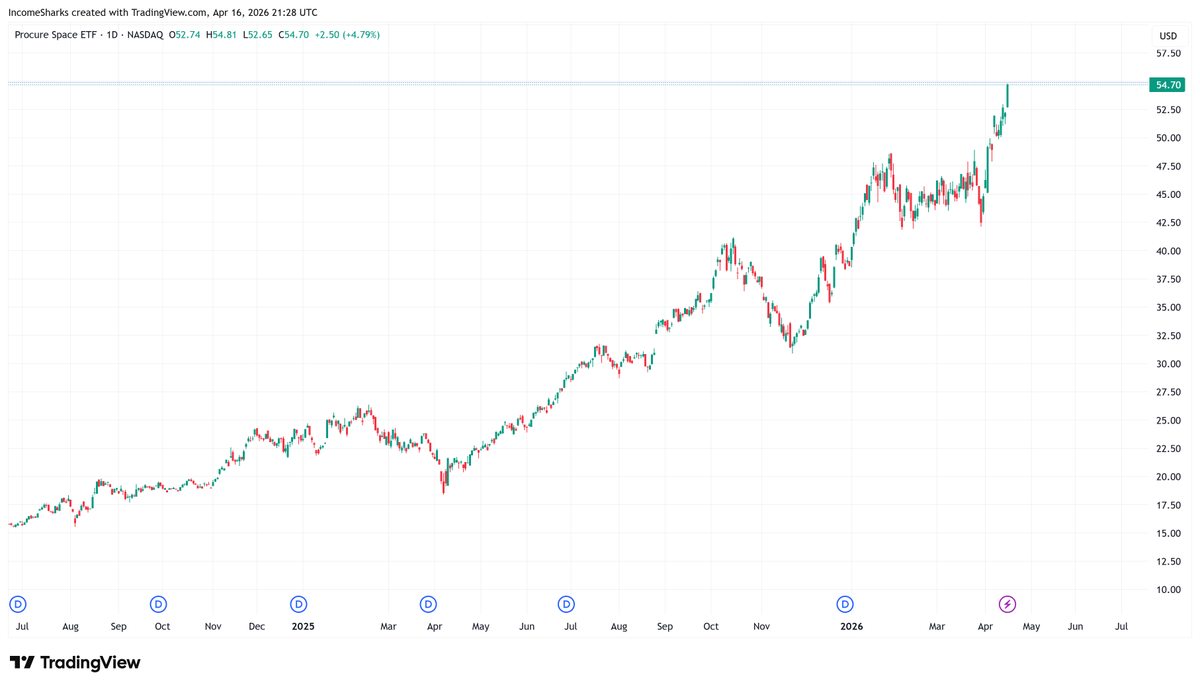
Task: Click the dividend D marker beside the Jul 2025 label
Action: coord(567,604)
